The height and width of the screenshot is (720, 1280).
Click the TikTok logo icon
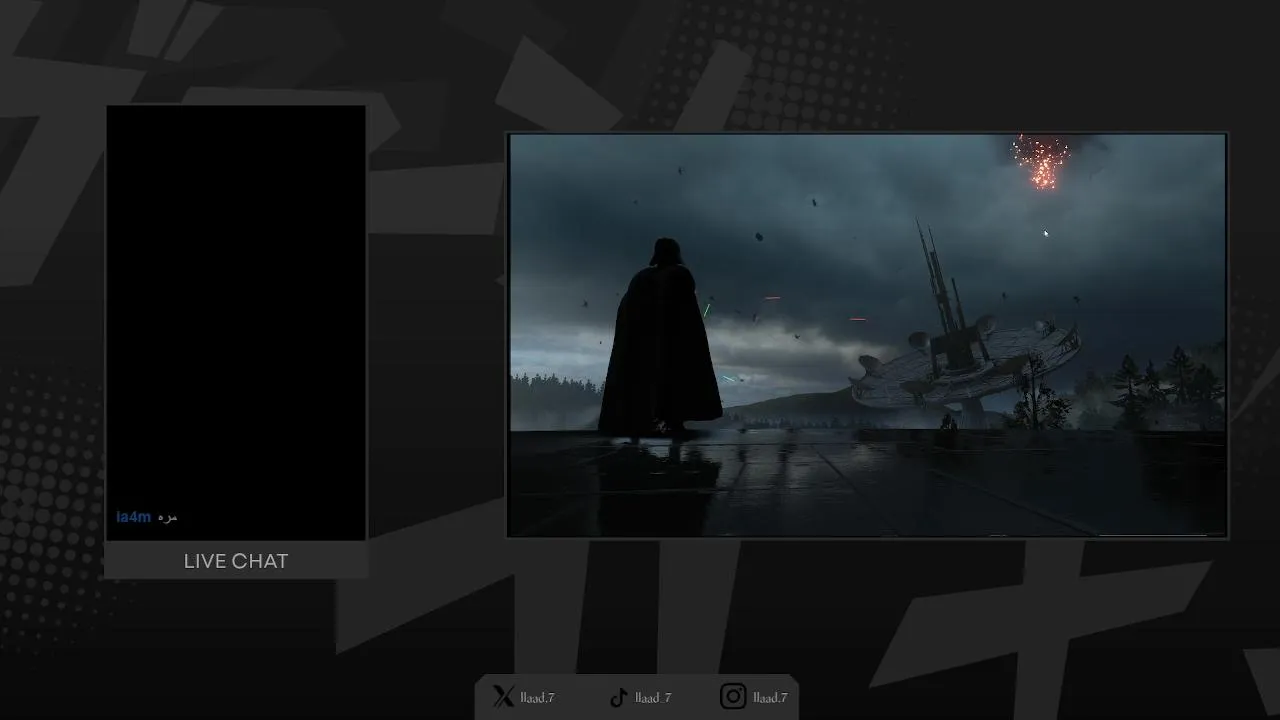tap(618, 697)
